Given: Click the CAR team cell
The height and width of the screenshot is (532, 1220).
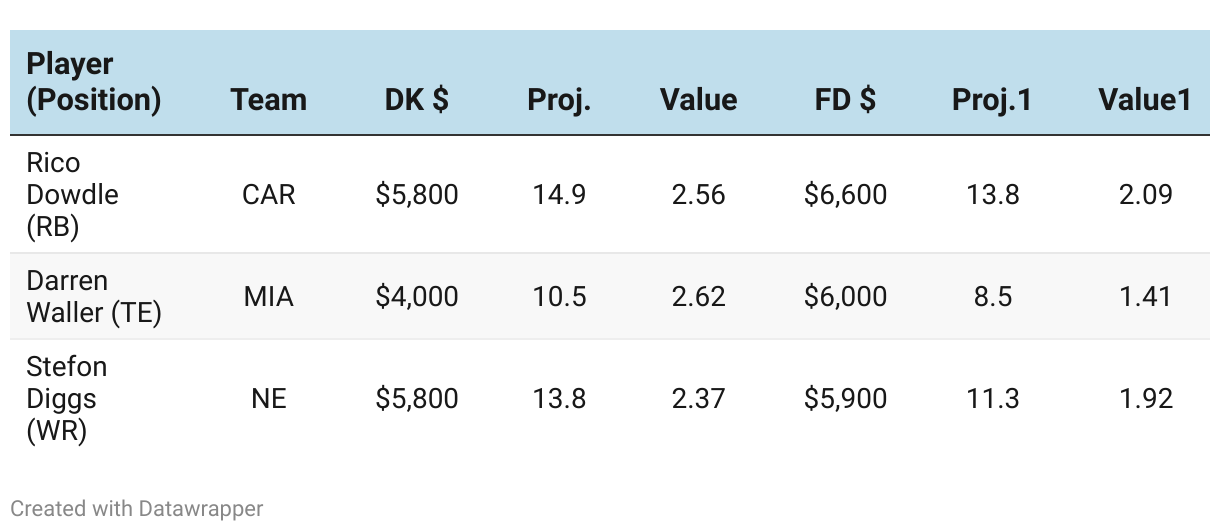Looking at the screenshot, I should click(x=268, y=194).
